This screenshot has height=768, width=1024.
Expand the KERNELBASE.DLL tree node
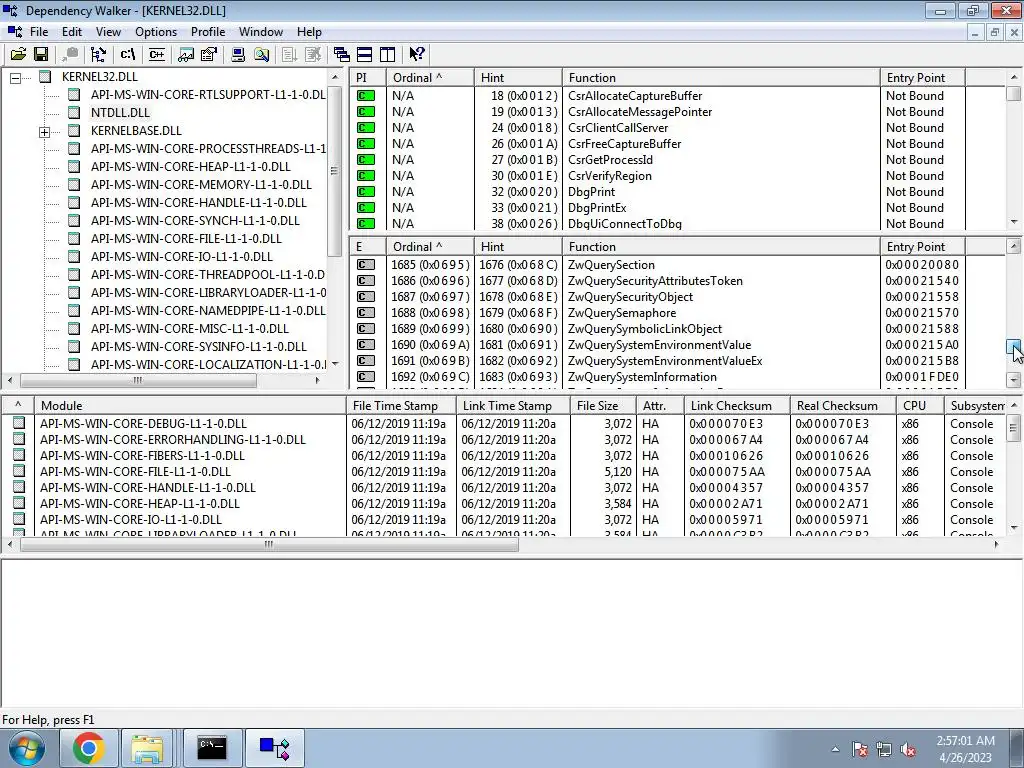point(44,132)
